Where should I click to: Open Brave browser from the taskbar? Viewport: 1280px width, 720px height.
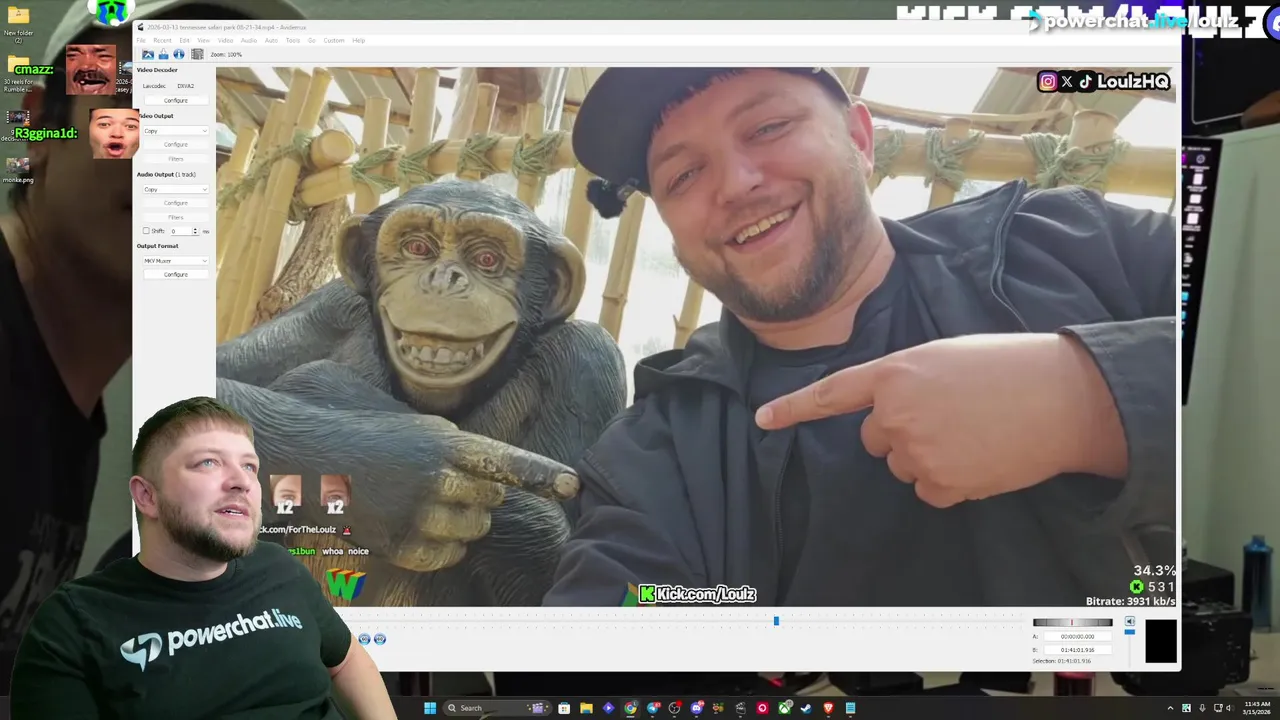tap(828, 708)
